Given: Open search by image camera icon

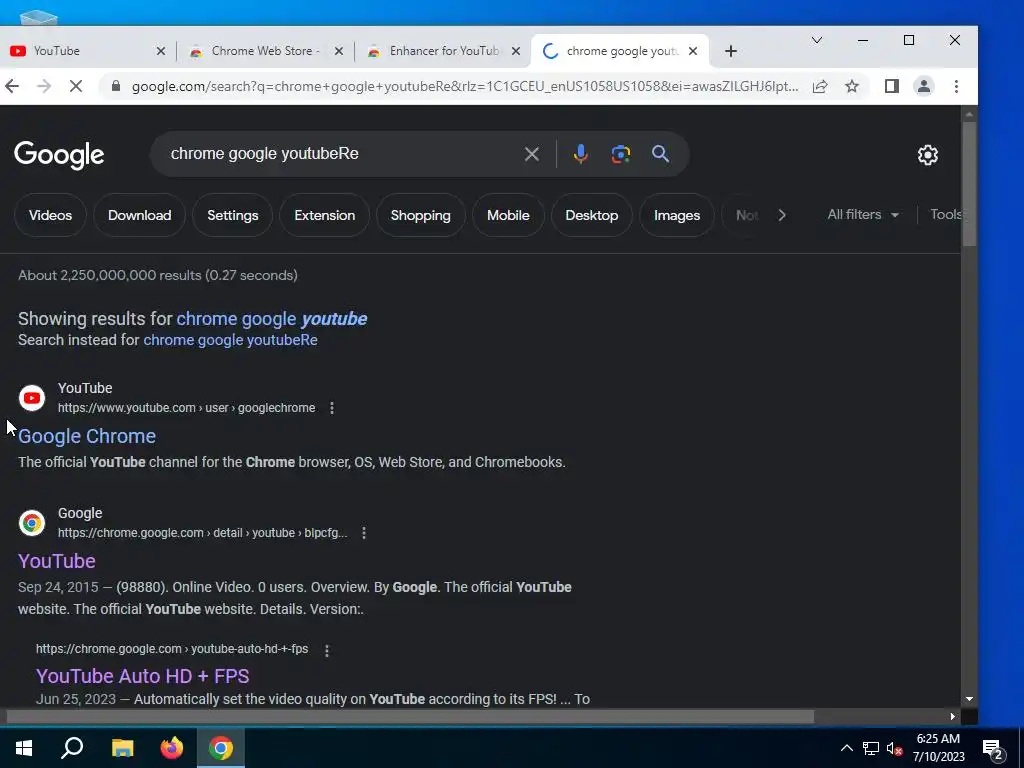Looking at the screenshot, I should (620, 154).
